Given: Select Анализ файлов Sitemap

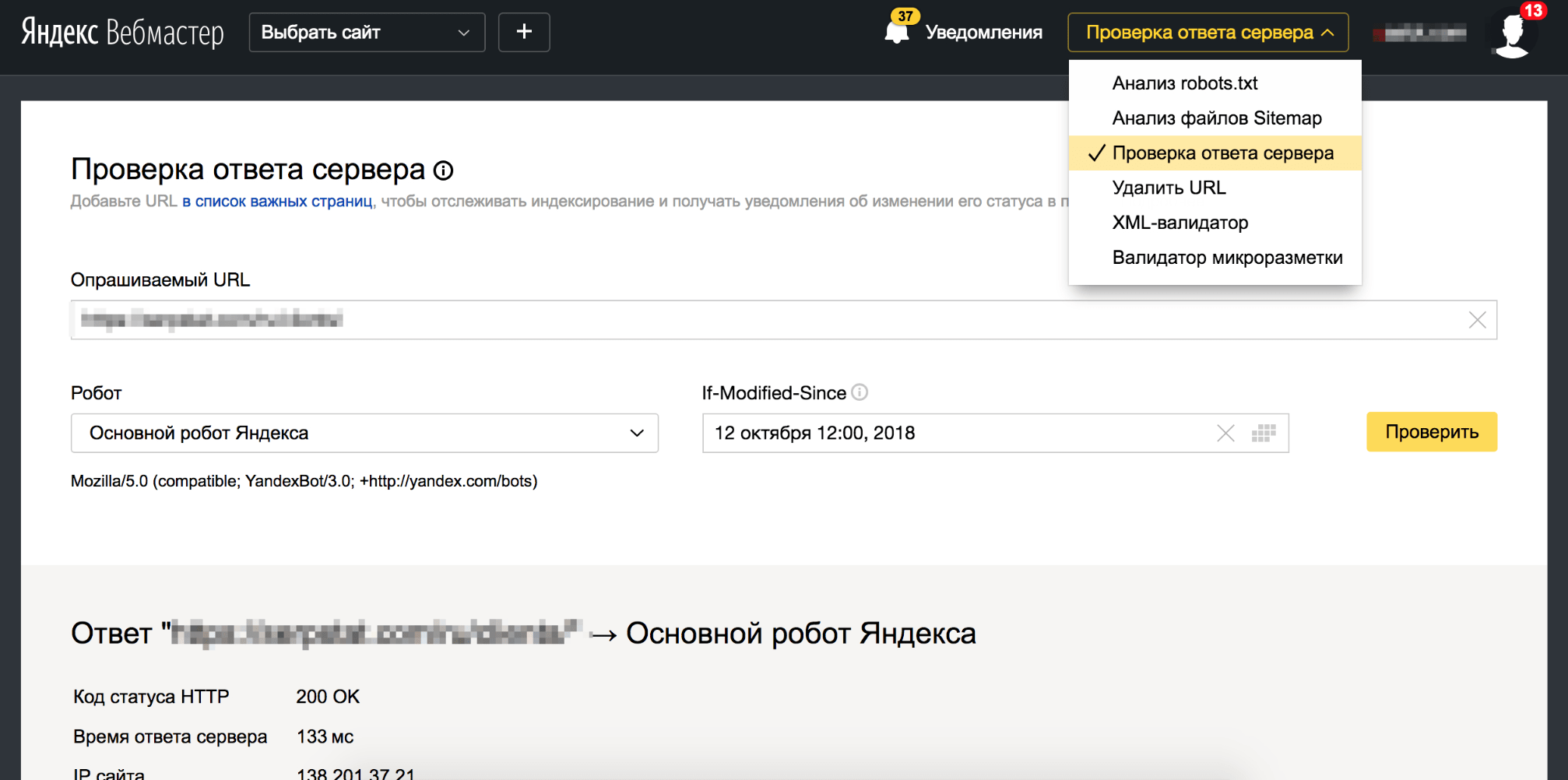Looking at the screenshot, I should tap(1216, 118).
